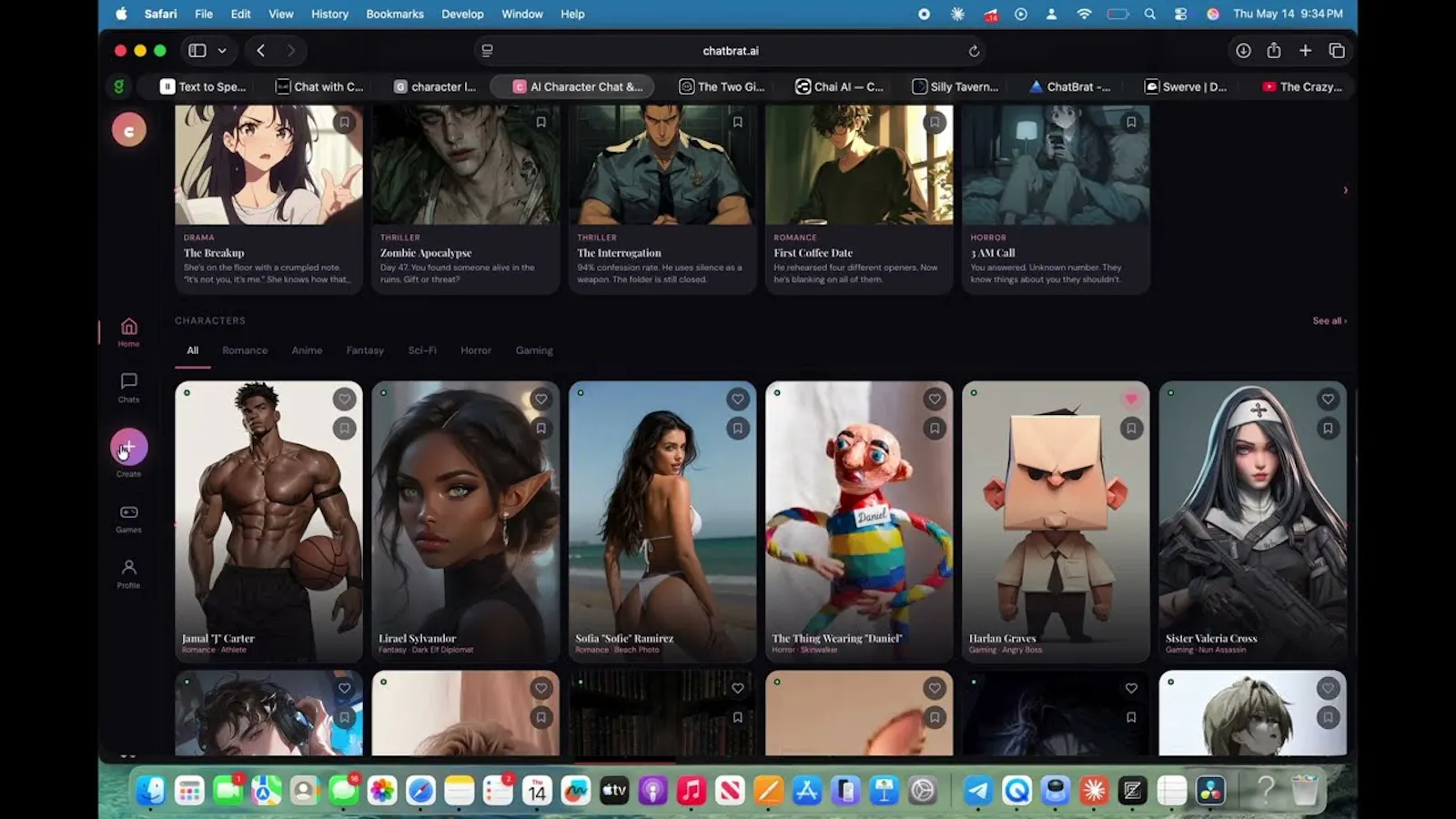Open The Interrogation scenario title
This screenshot has width=1456, height=819.
pos(619,253)
